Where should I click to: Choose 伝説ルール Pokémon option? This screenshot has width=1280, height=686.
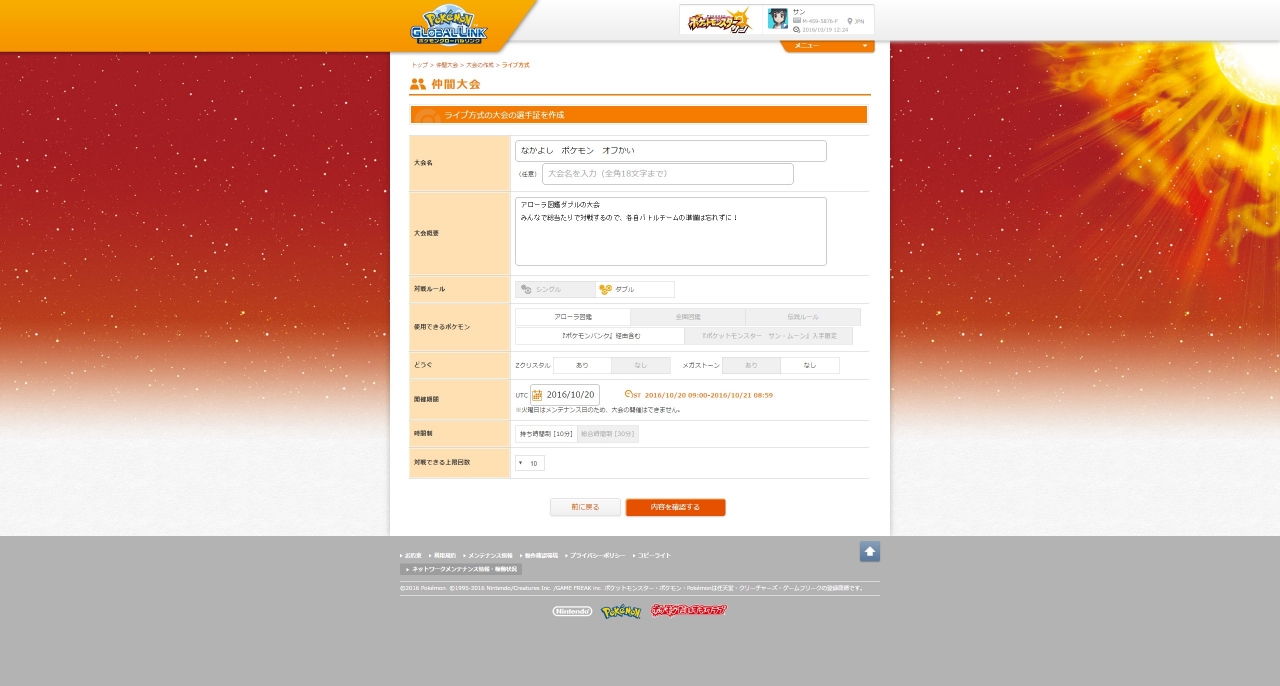pos(803,317)
